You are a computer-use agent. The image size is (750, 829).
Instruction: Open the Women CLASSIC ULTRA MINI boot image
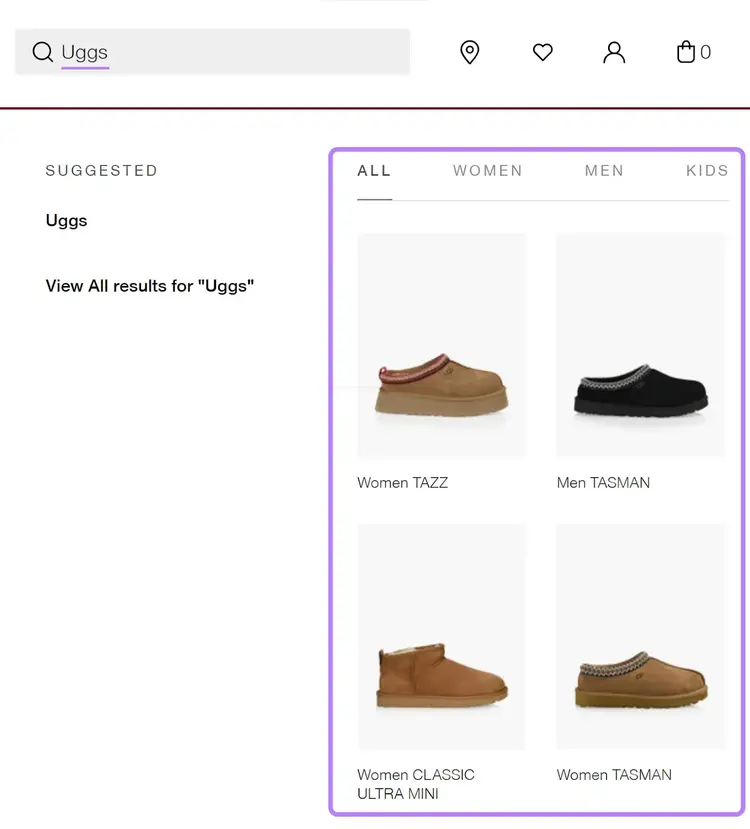click(x=442, y=637)
